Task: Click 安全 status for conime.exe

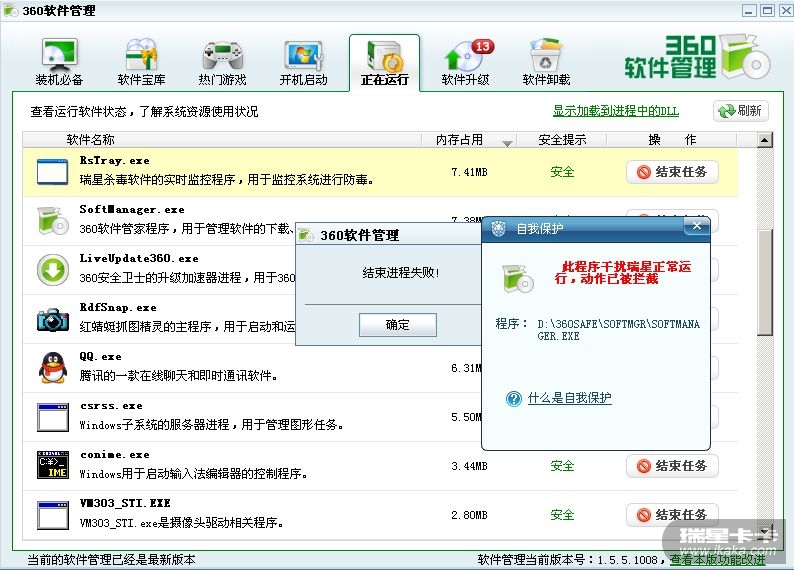Action: tap(562, 466)
